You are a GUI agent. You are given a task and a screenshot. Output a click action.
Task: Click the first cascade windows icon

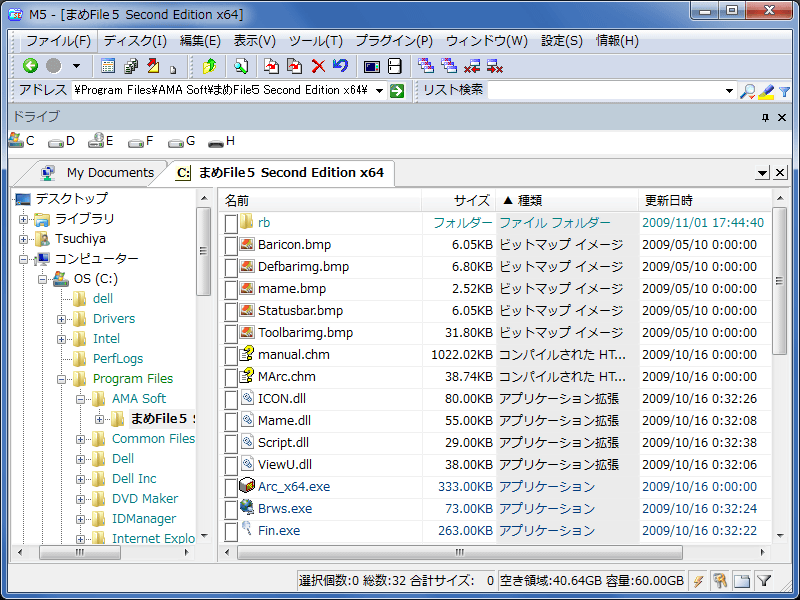tap(426, 65)
